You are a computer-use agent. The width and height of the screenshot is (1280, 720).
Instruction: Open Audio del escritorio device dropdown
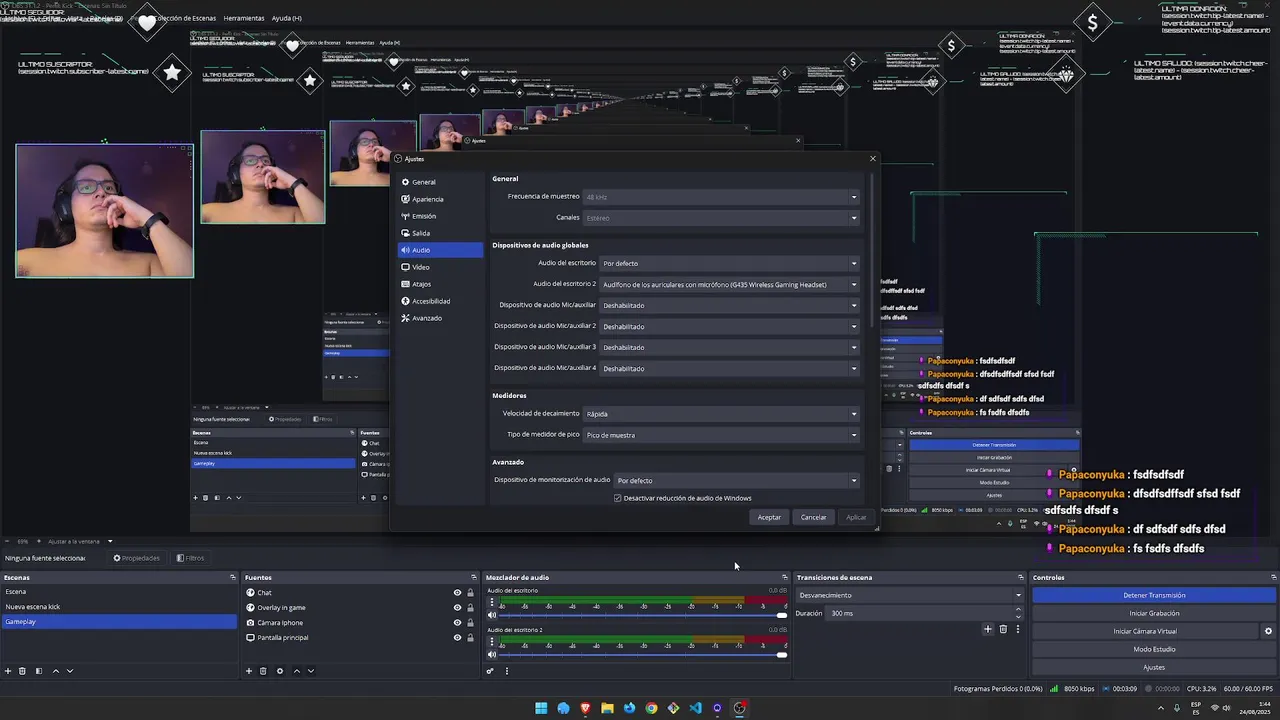(x=729, y=264)
